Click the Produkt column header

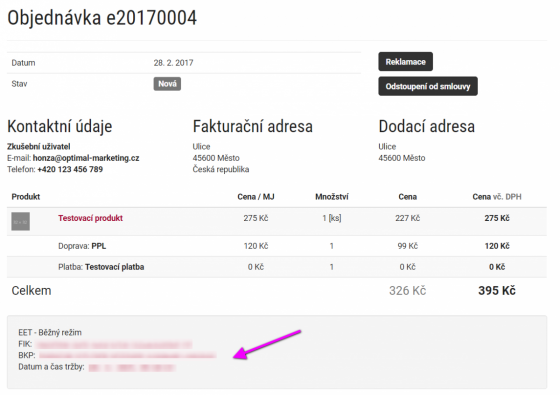(x=26, y=197)
